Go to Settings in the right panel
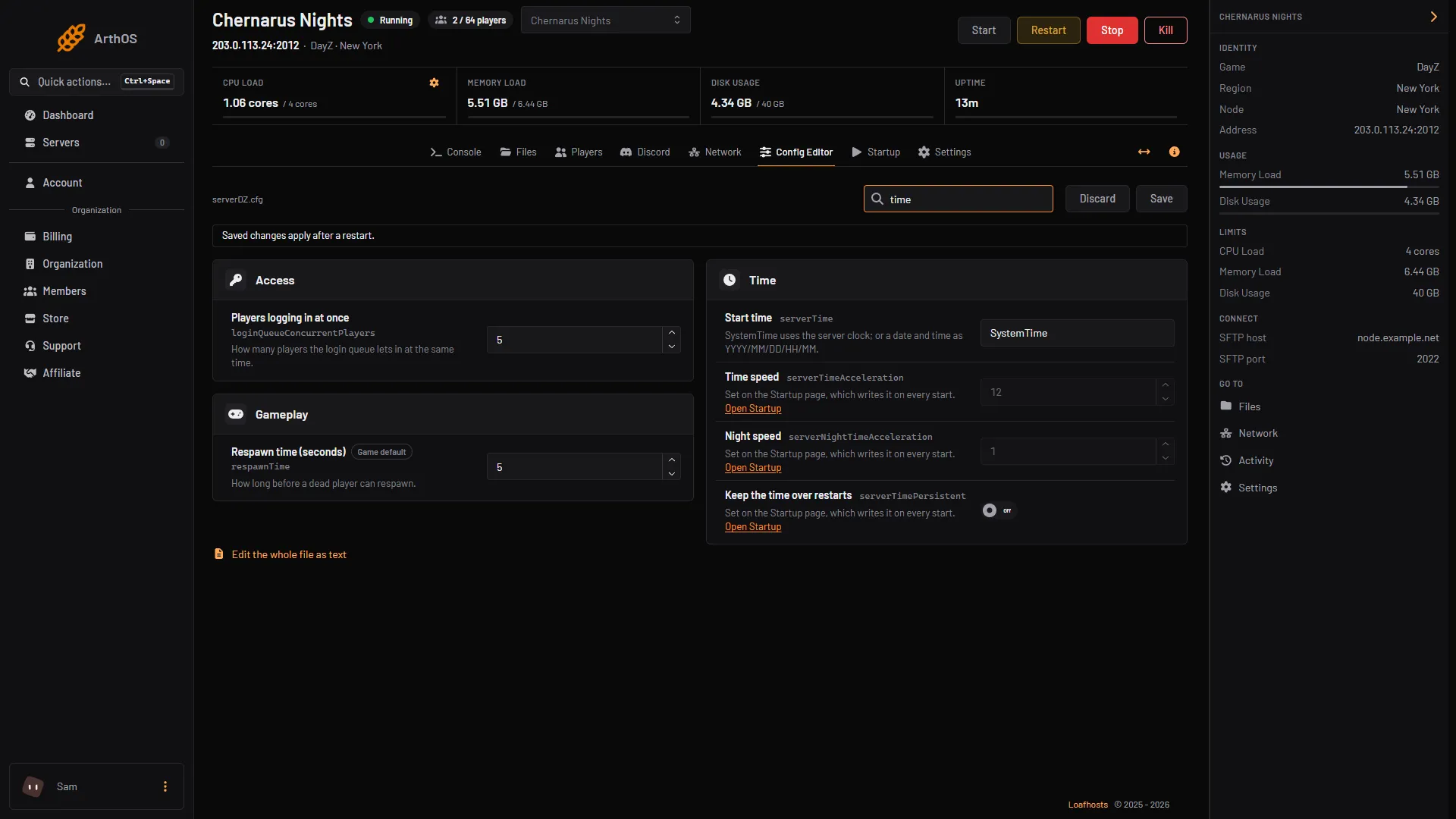 click(1249, 488)
